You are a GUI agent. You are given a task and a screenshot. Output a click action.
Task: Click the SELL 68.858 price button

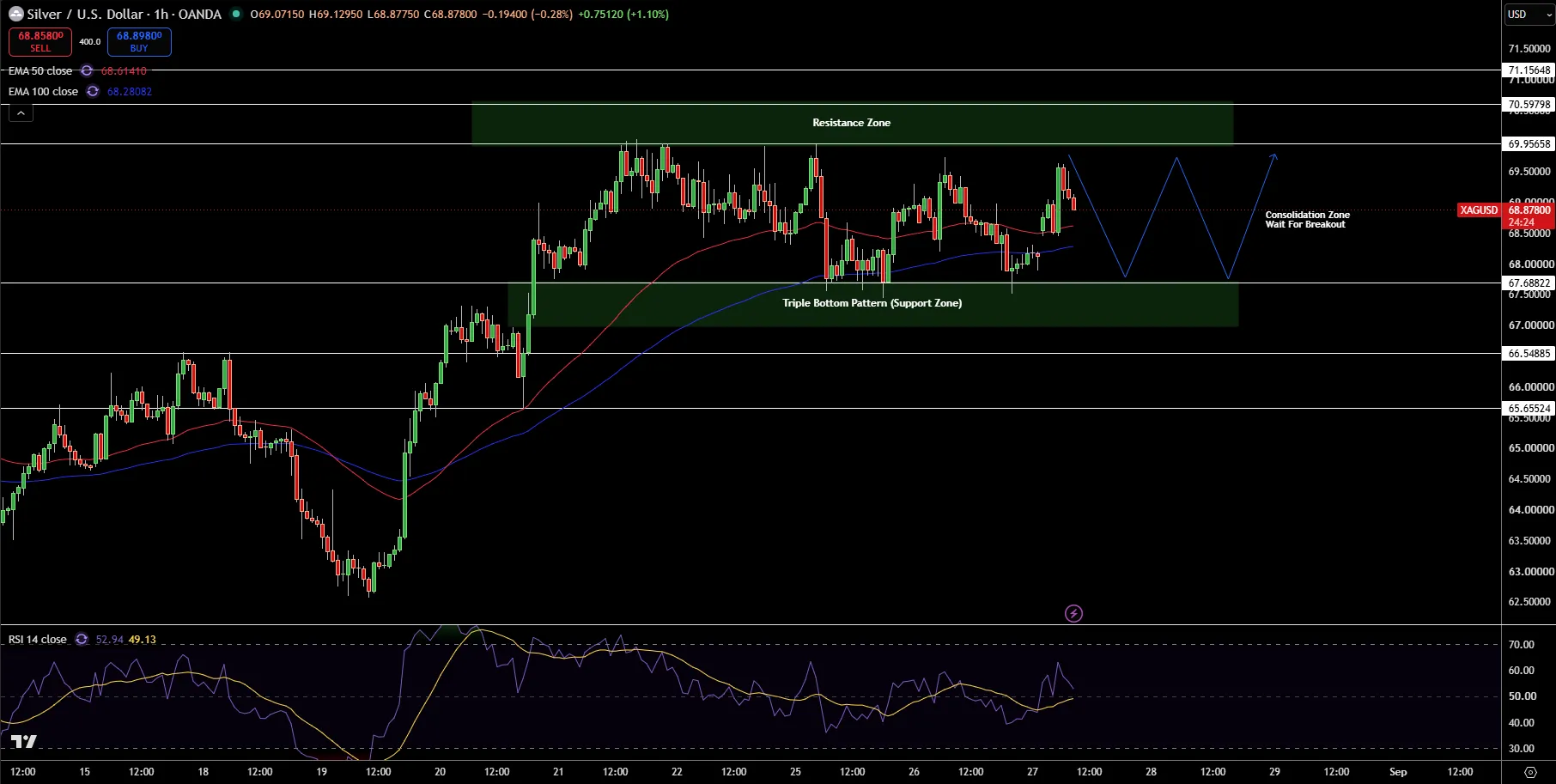(x=40, y=42)
